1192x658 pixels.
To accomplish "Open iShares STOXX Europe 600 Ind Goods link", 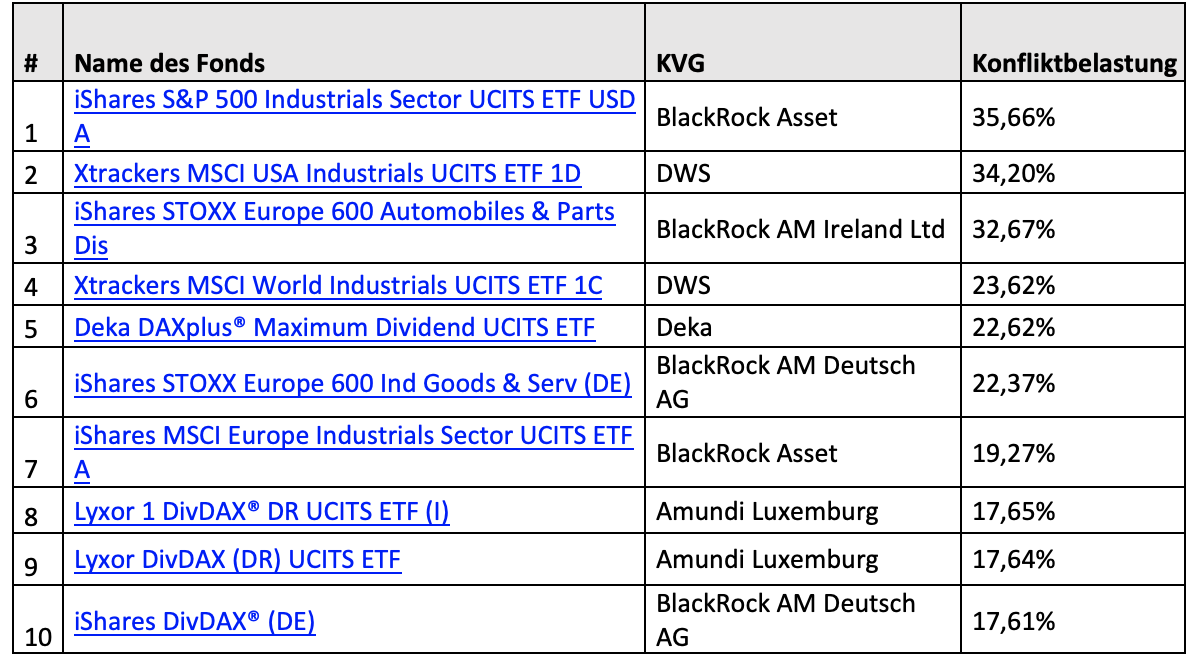I will 353,384.
